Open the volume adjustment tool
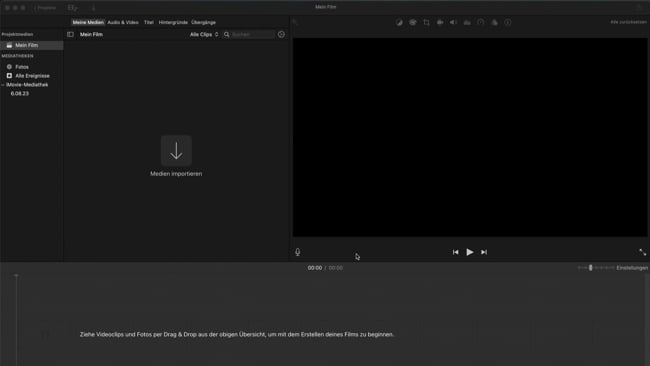650x366 pixels. [454, 22]
